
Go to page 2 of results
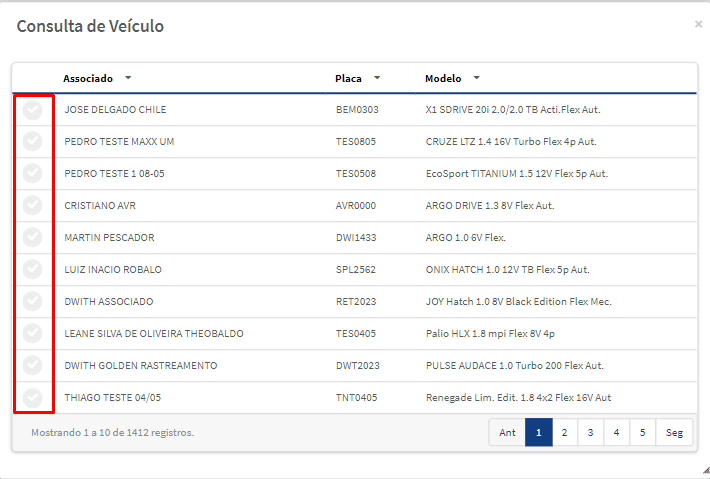click(x=565, y=432)
